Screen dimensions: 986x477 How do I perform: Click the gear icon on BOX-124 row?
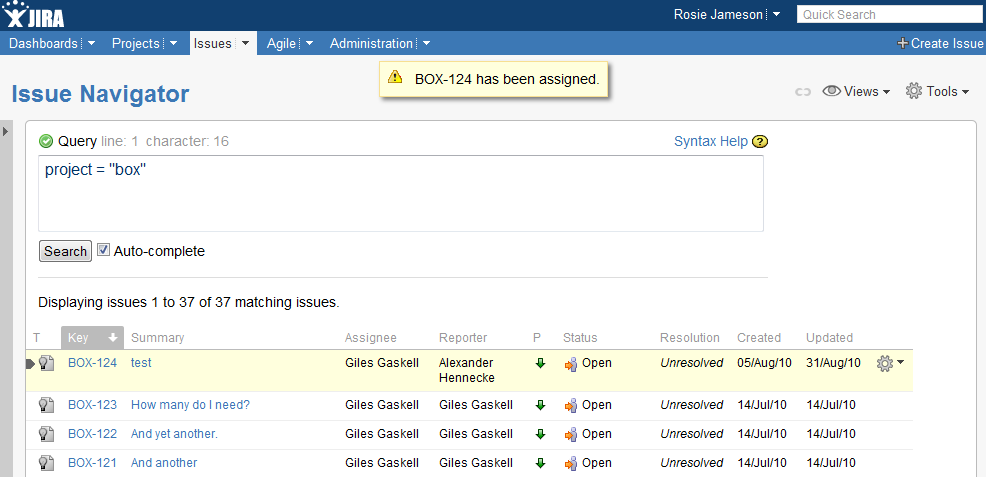coord(884,363)
